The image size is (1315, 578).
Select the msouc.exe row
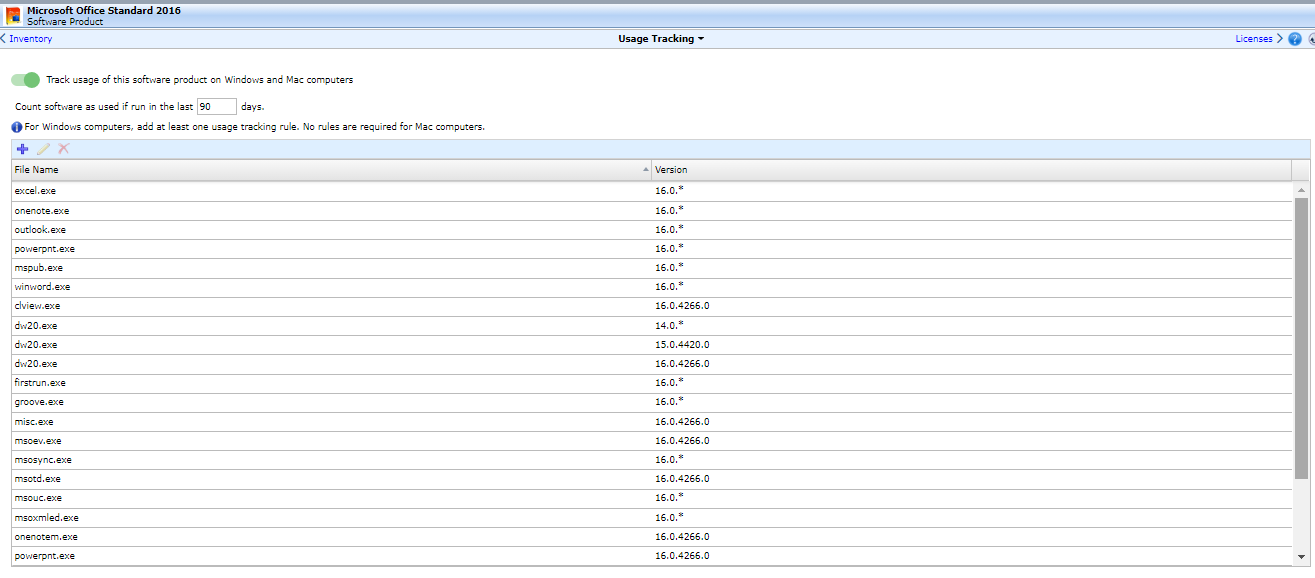651,498
